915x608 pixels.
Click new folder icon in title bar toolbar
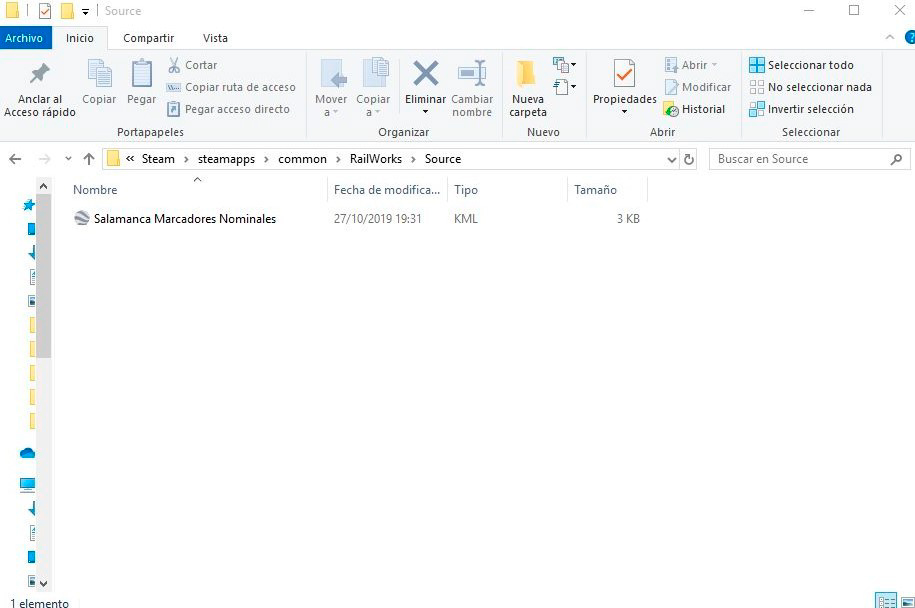point(67,11)
